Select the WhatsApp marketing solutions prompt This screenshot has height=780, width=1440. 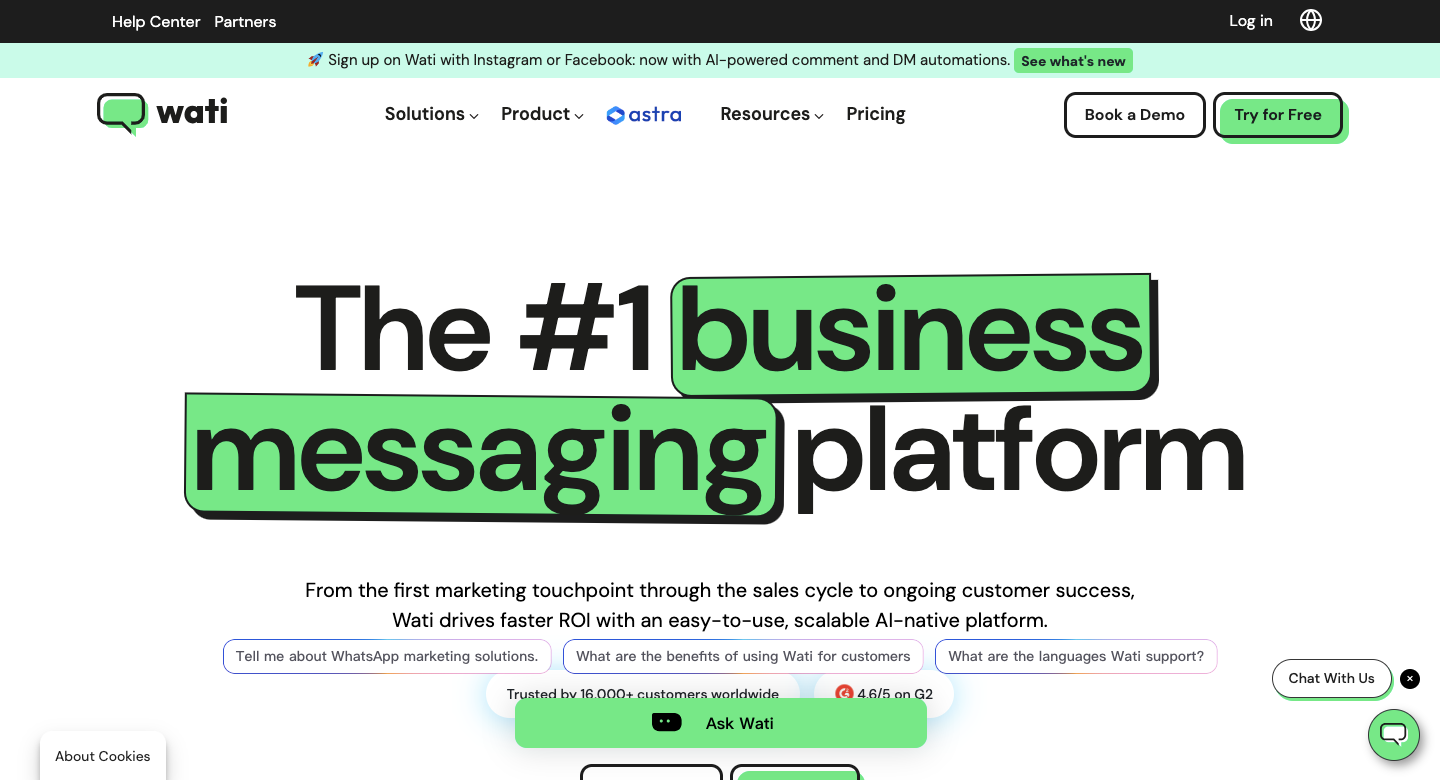coord(387,656)
